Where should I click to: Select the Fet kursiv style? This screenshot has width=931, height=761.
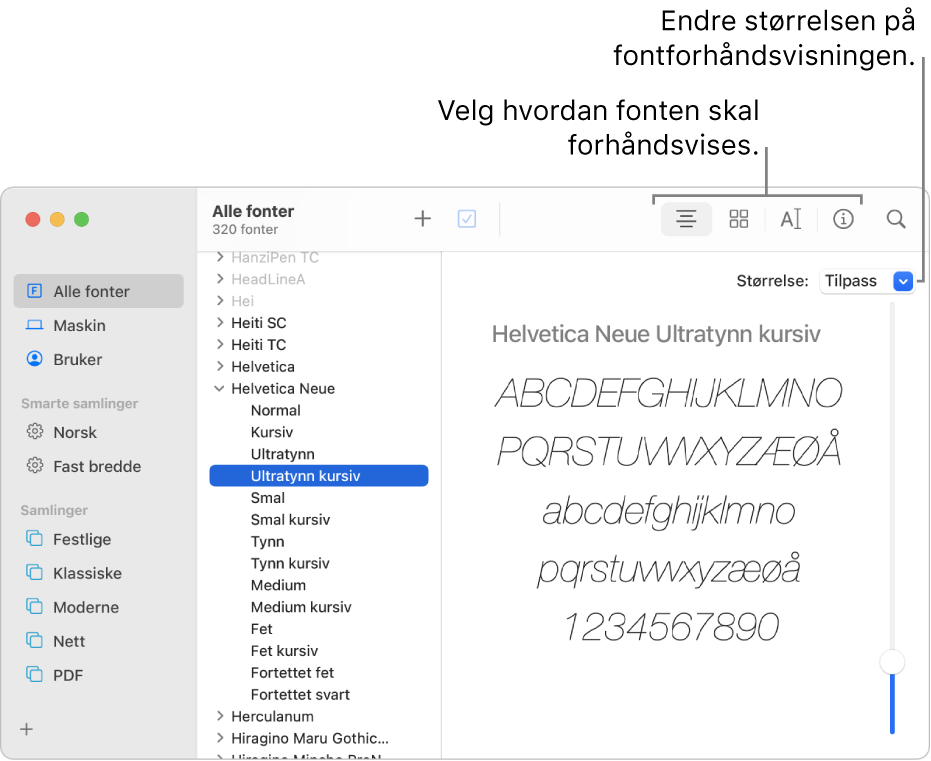tap(283, 651)
